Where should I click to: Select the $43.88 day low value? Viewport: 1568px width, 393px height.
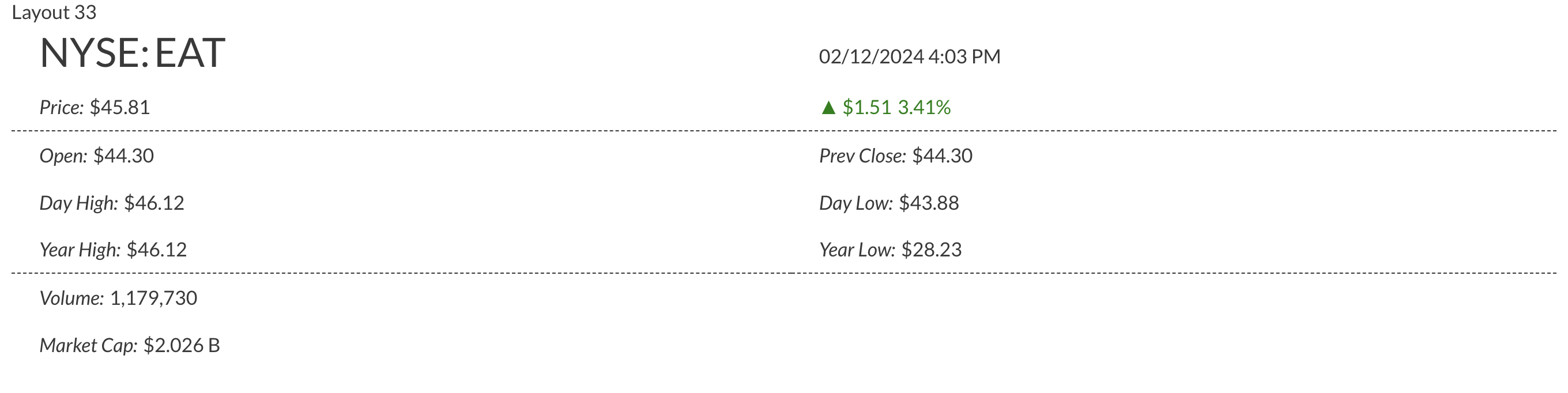[929, 203]
